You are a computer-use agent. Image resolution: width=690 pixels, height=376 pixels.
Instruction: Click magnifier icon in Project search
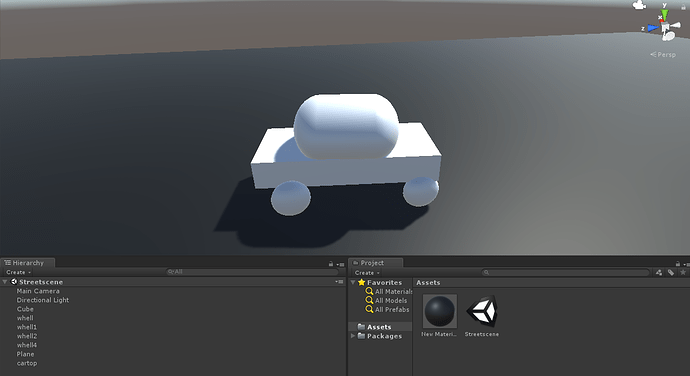(x=486, y=273)
